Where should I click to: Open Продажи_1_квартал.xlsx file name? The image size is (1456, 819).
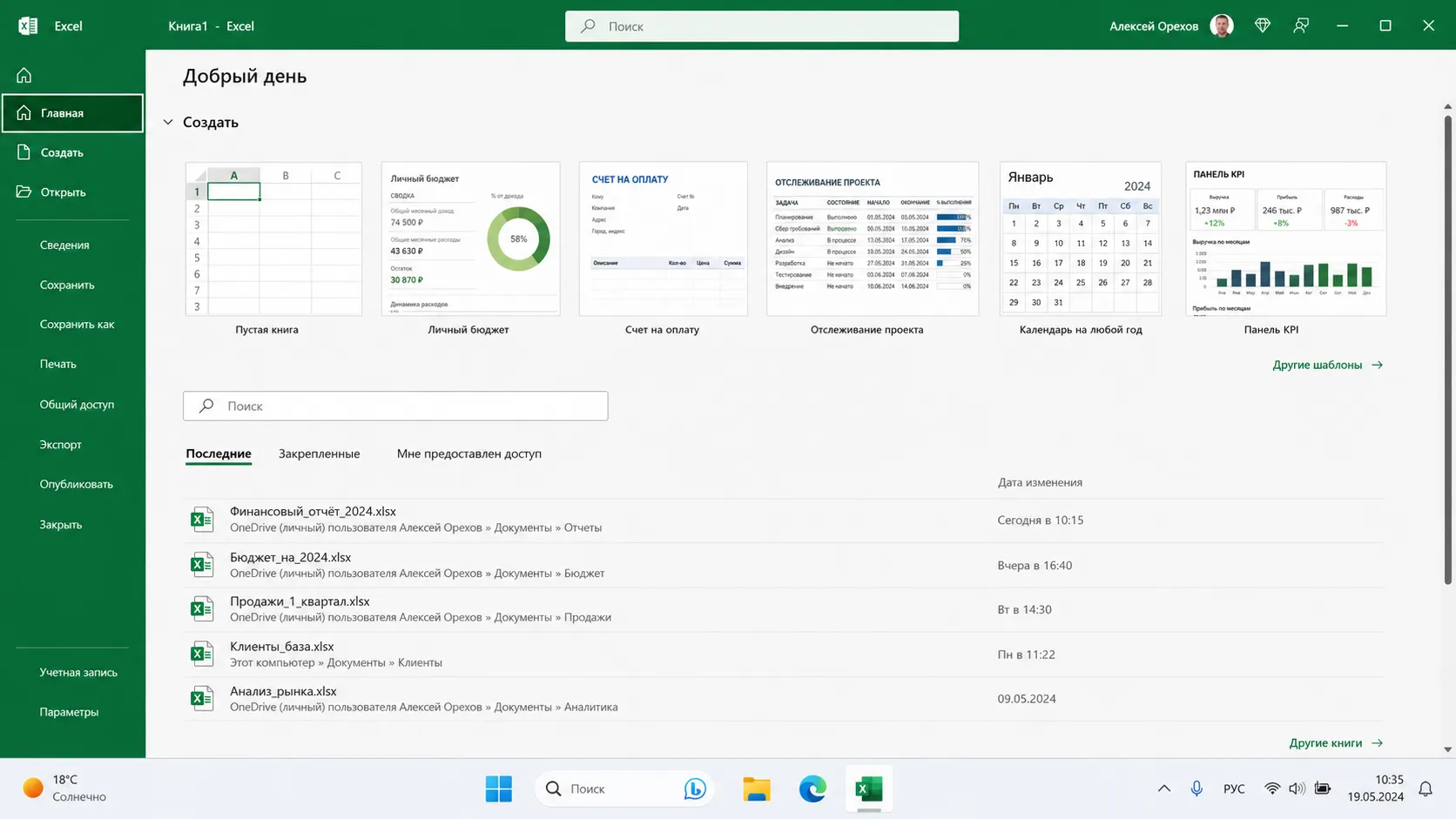click(x=300, y=601)
